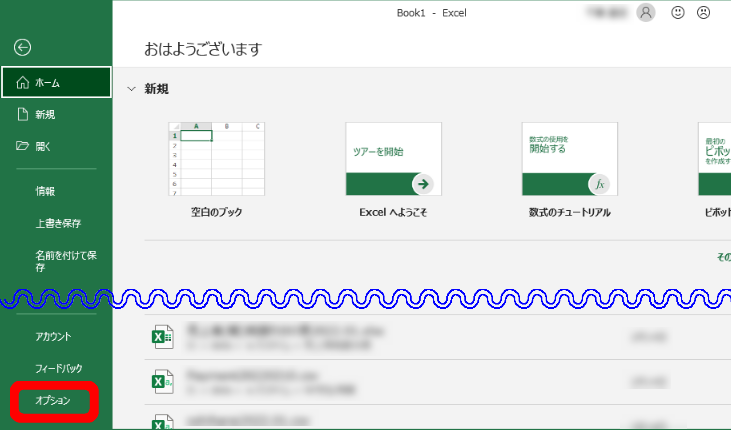Screen dimensions: 731x430
Task: Select ホーム in the sidebar
Action: [x=56, y=83]
